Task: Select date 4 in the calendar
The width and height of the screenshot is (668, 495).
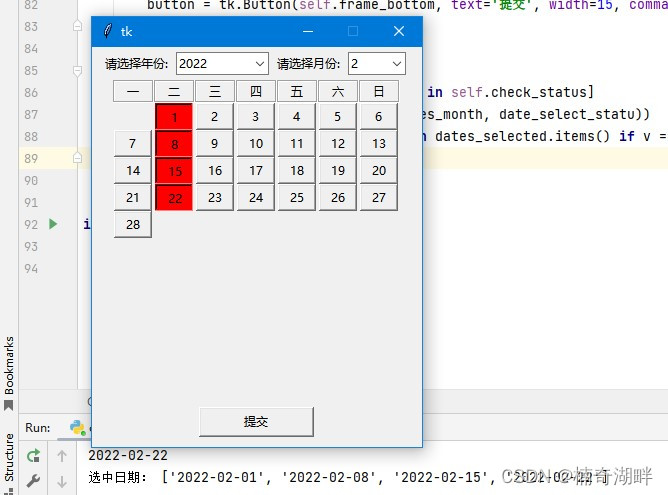Action: 297,117
